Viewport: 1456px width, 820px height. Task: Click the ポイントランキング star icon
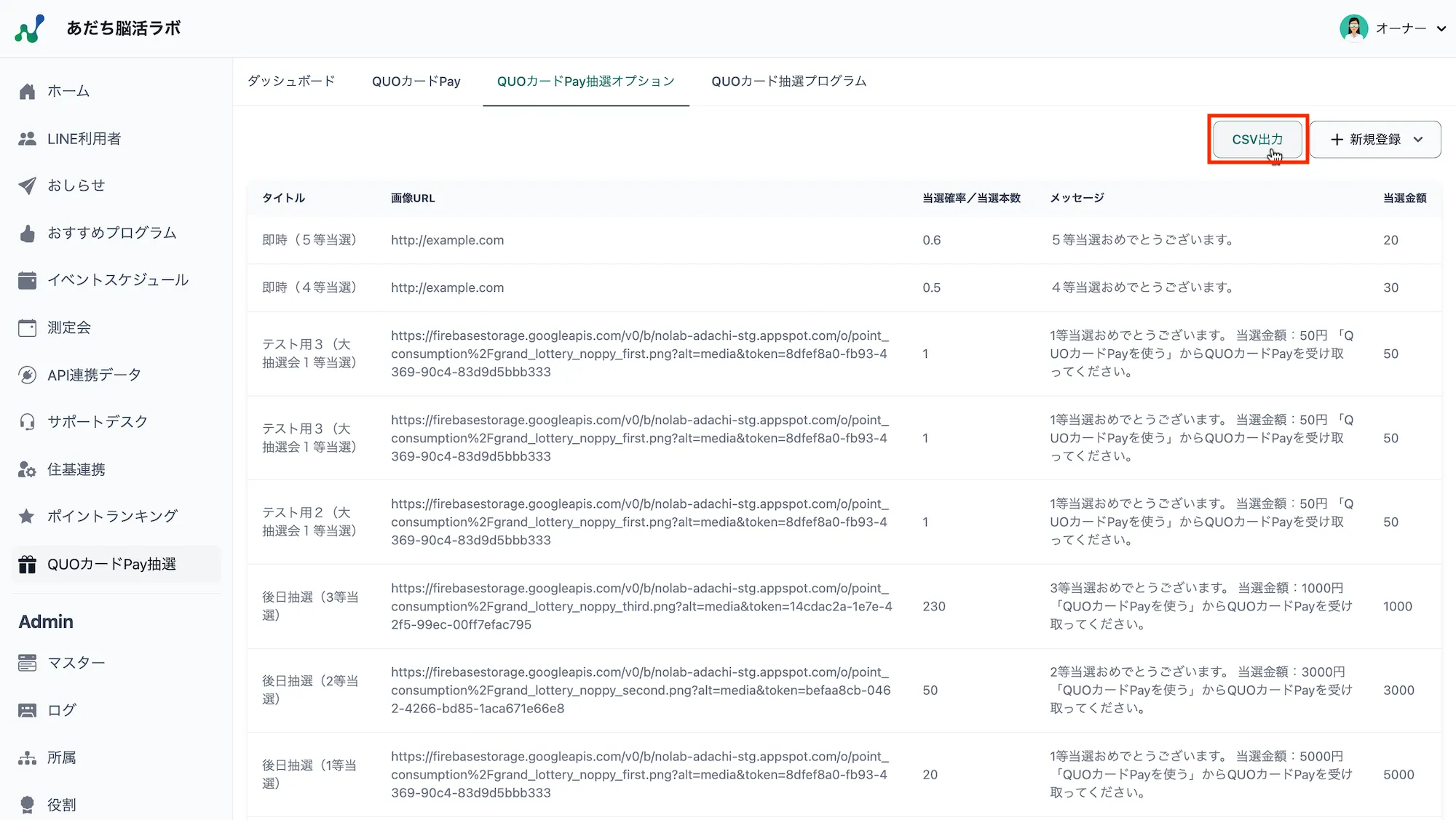(x=27, y=517)
